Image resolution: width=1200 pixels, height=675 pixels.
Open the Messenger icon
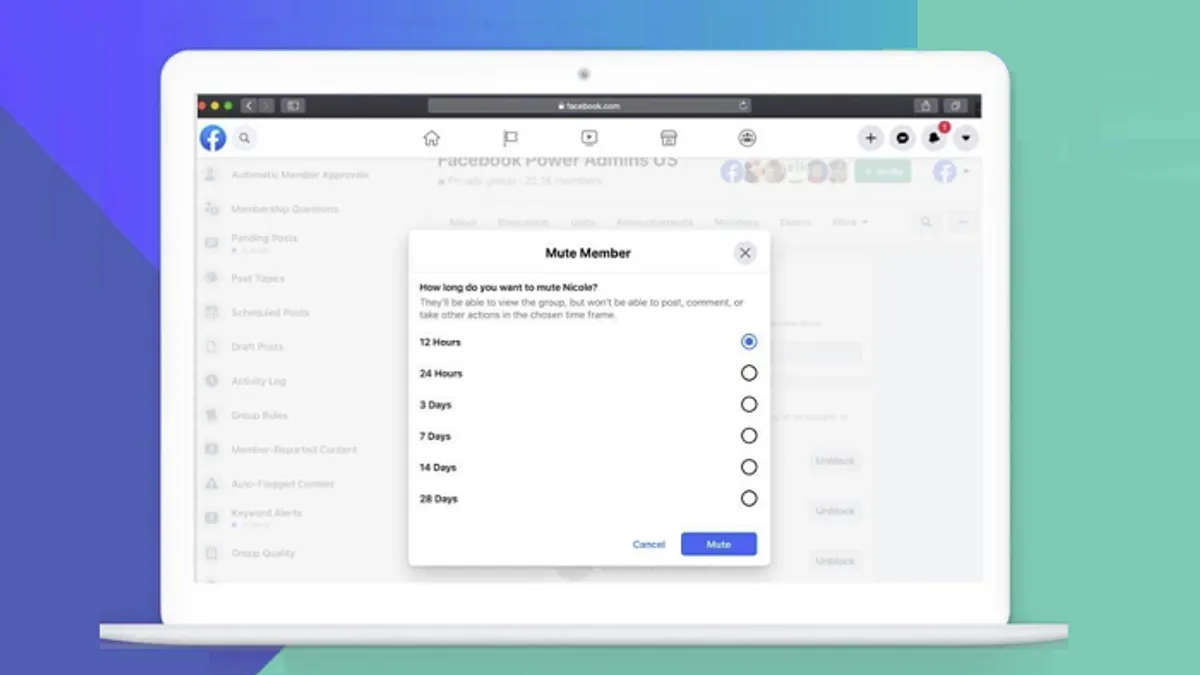point(903,138)
